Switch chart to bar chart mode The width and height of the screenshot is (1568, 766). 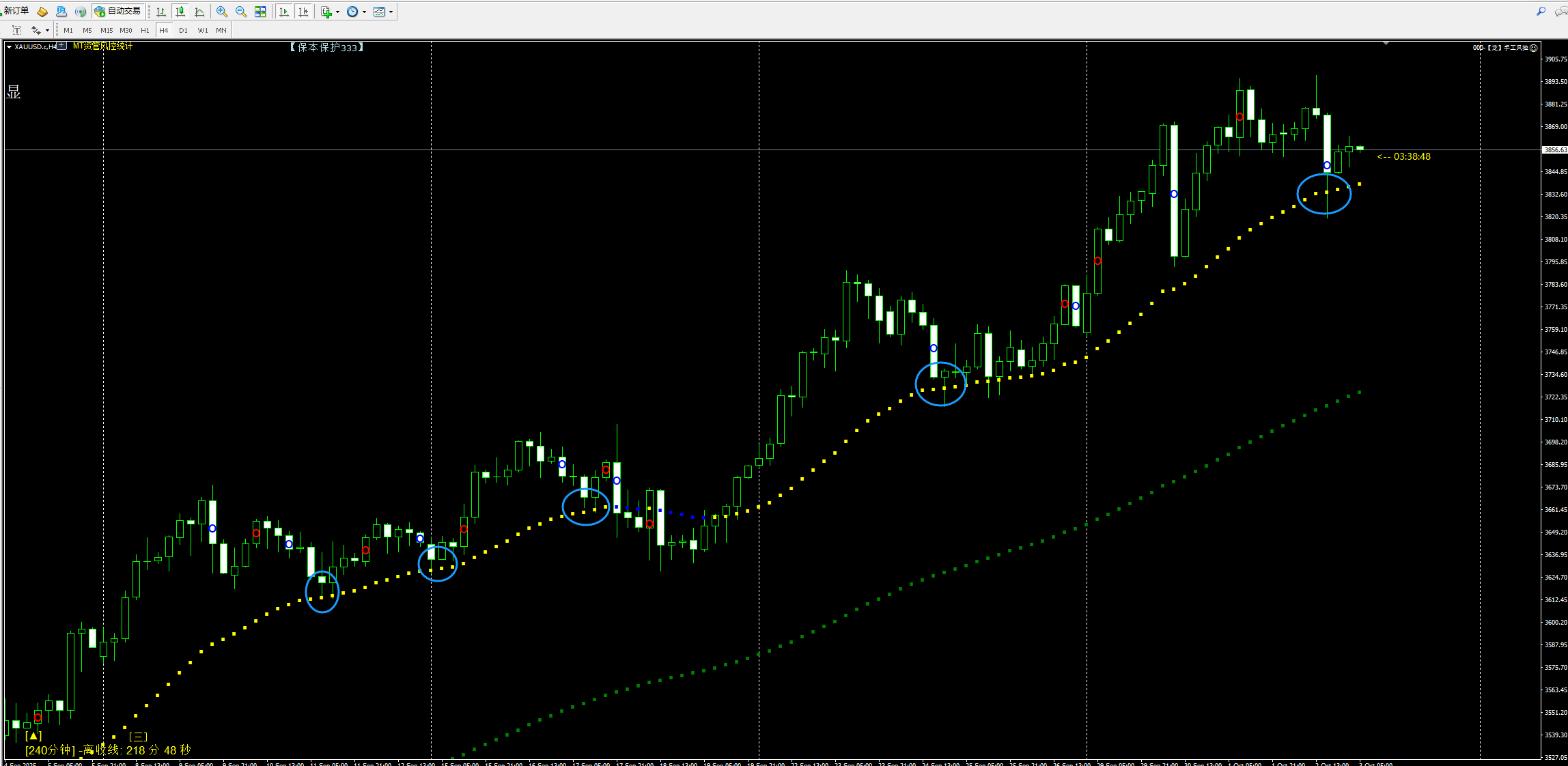pos(161,12)
